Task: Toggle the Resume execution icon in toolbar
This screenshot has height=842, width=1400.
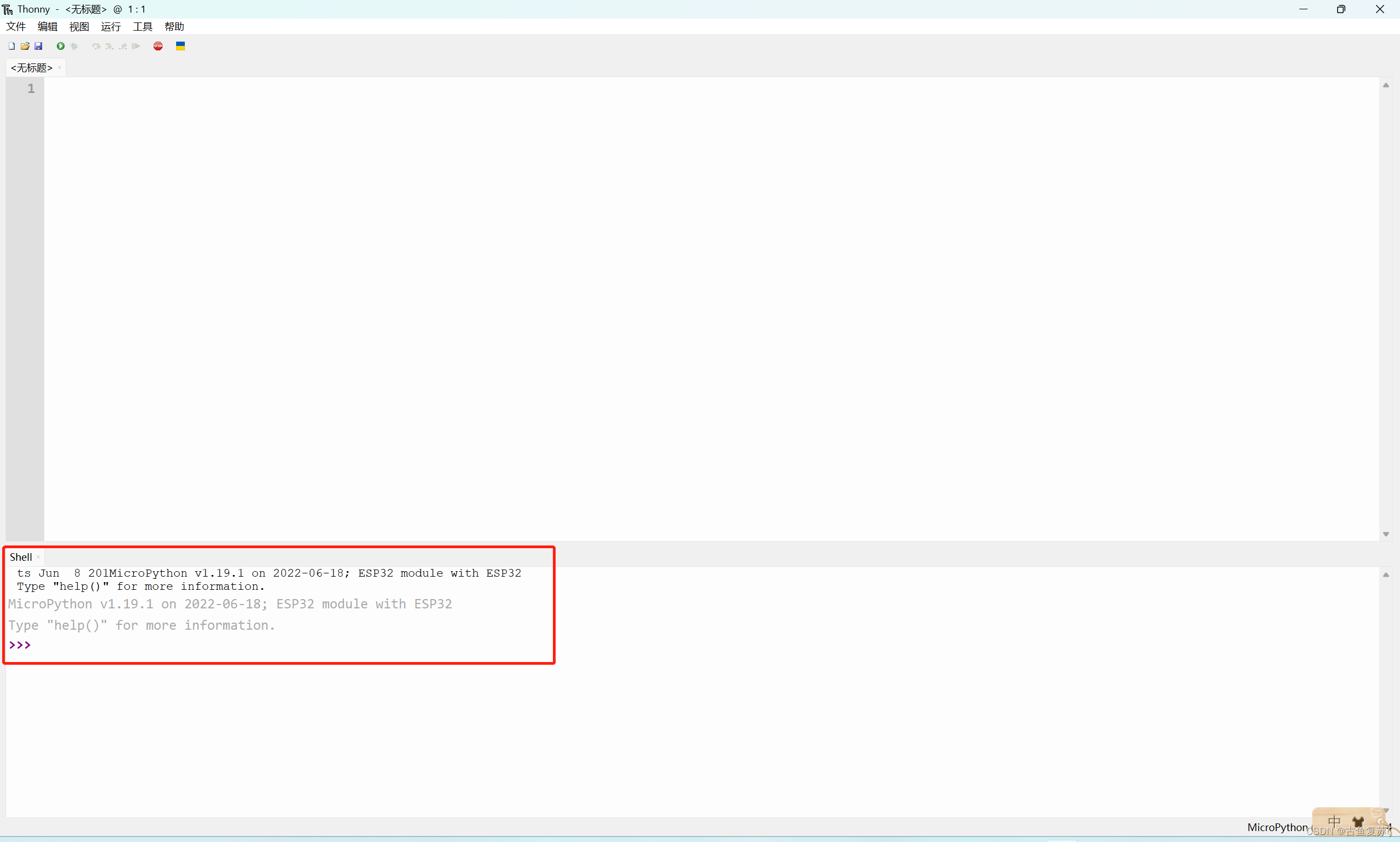Action: coord(137,46)
